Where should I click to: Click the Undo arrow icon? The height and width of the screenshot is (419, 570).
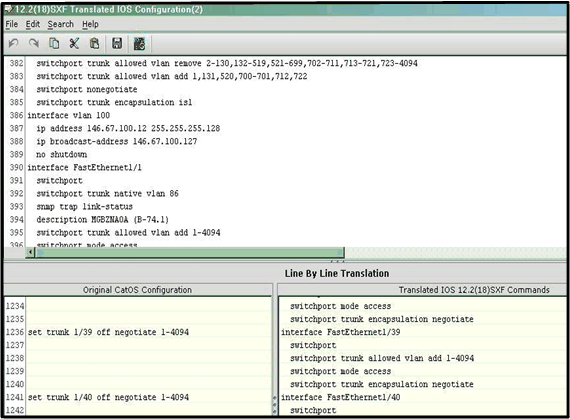[x=13, y=44]
